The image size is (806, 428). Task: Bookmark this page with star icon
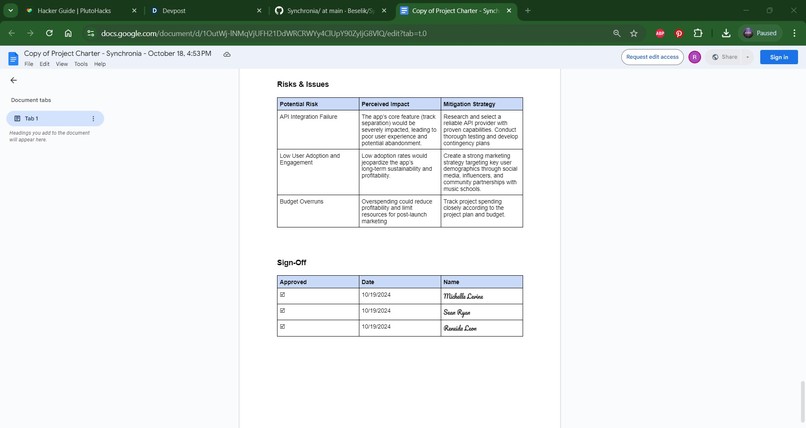point(634,33)
